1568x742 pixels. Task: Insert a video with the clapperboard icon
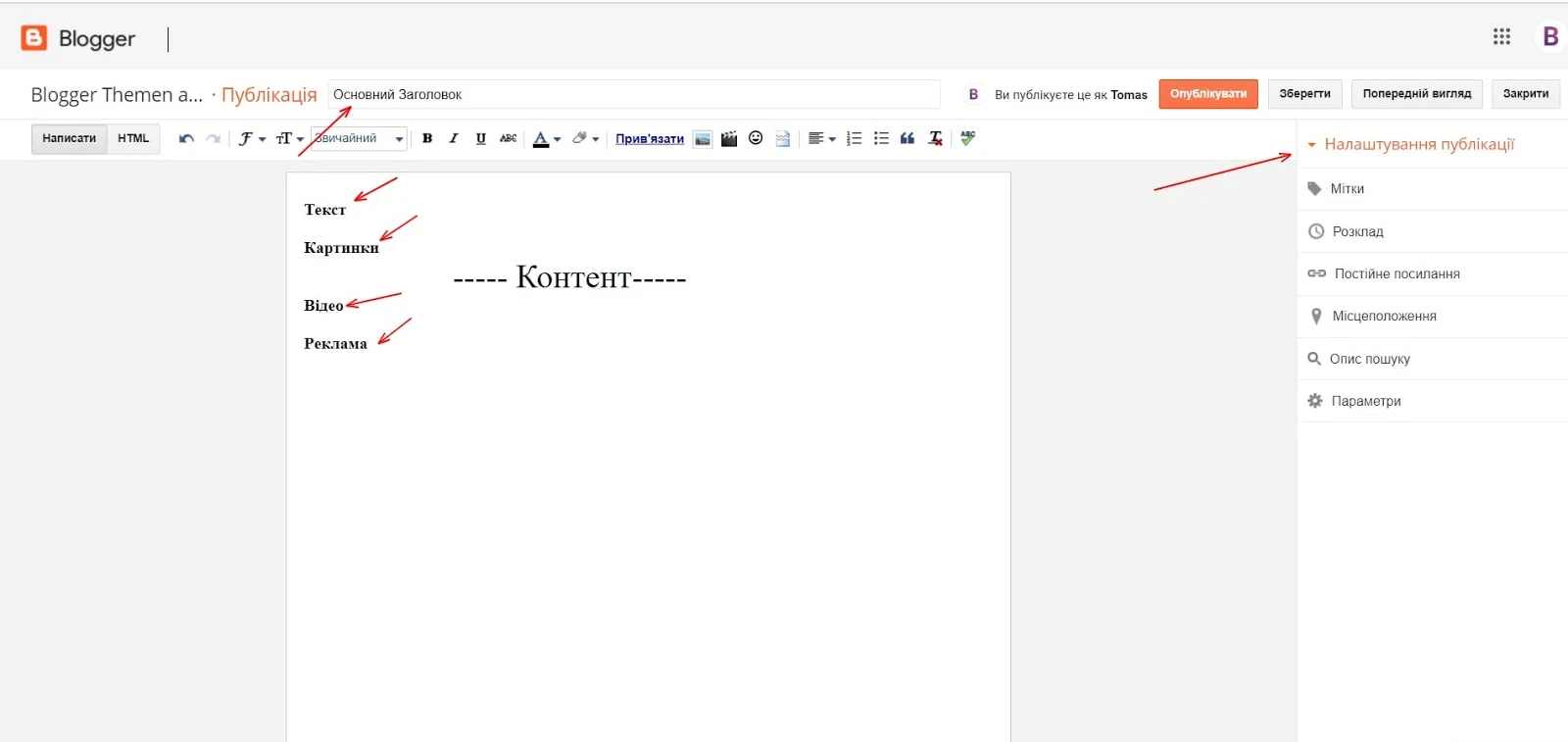[729, 138]
